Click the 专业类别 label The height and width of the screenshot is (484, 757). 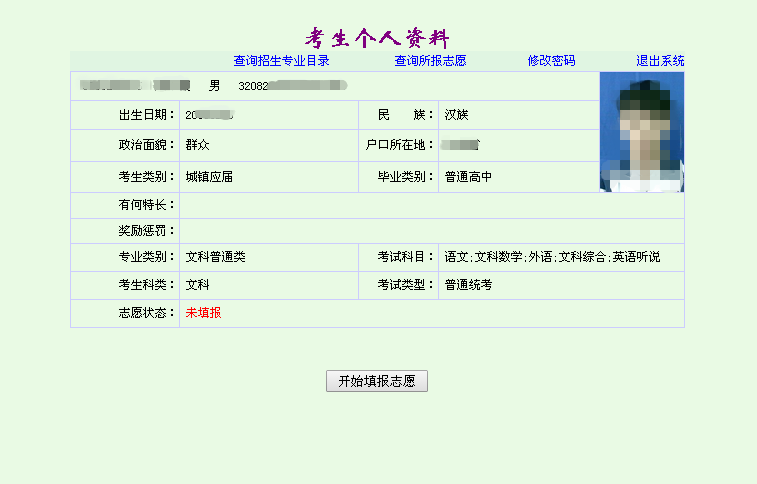click(x=146, y=257)
